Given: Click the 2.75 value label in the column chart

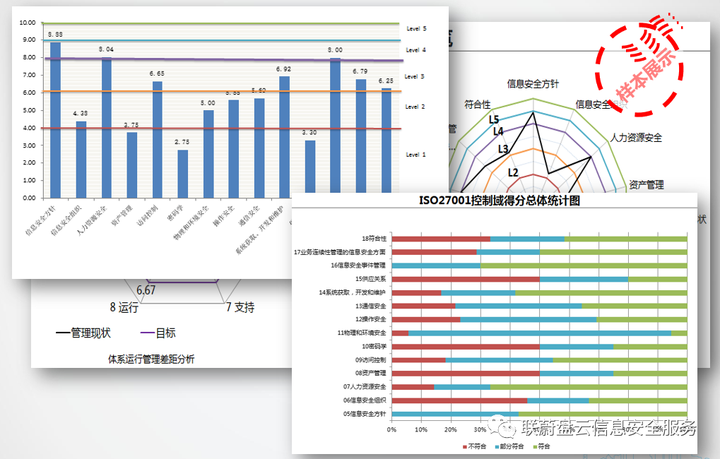Looking at the screenshot, I should click(182, 142).
